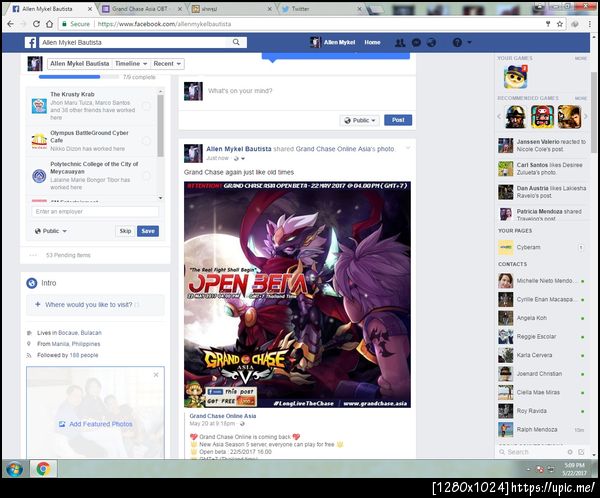
Task: Open the third recommended game icon
Action: [x=569, y=116]
